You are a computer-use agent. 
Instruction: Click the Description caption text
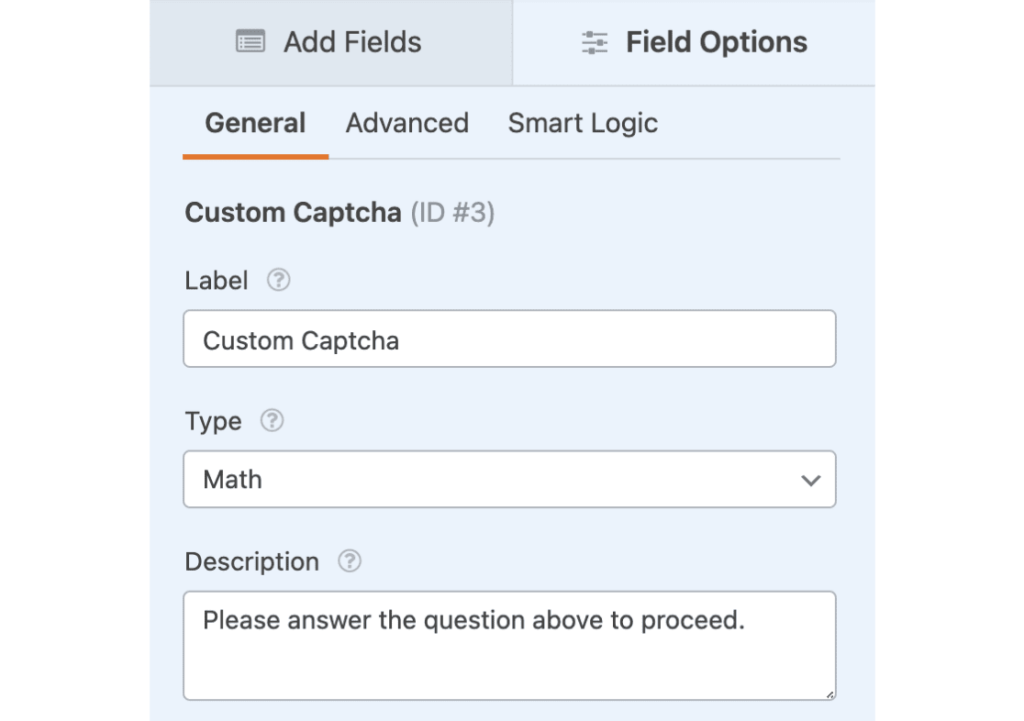click(252, 561)
